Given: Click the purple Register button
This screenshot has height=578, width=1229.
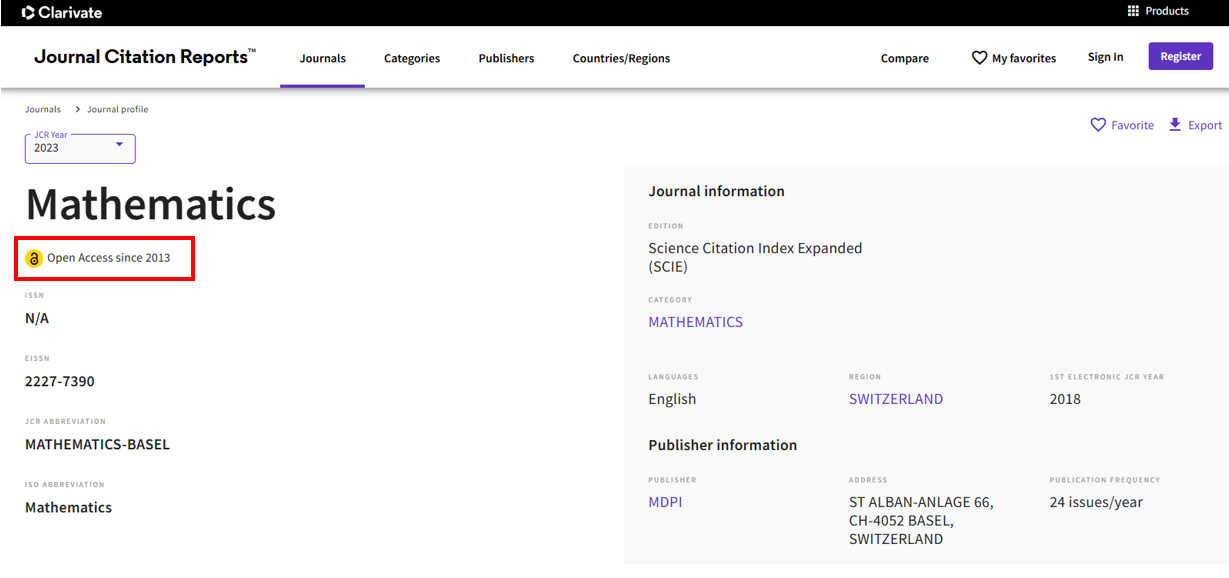Looking at the screenshot, I should point(1180,56).
